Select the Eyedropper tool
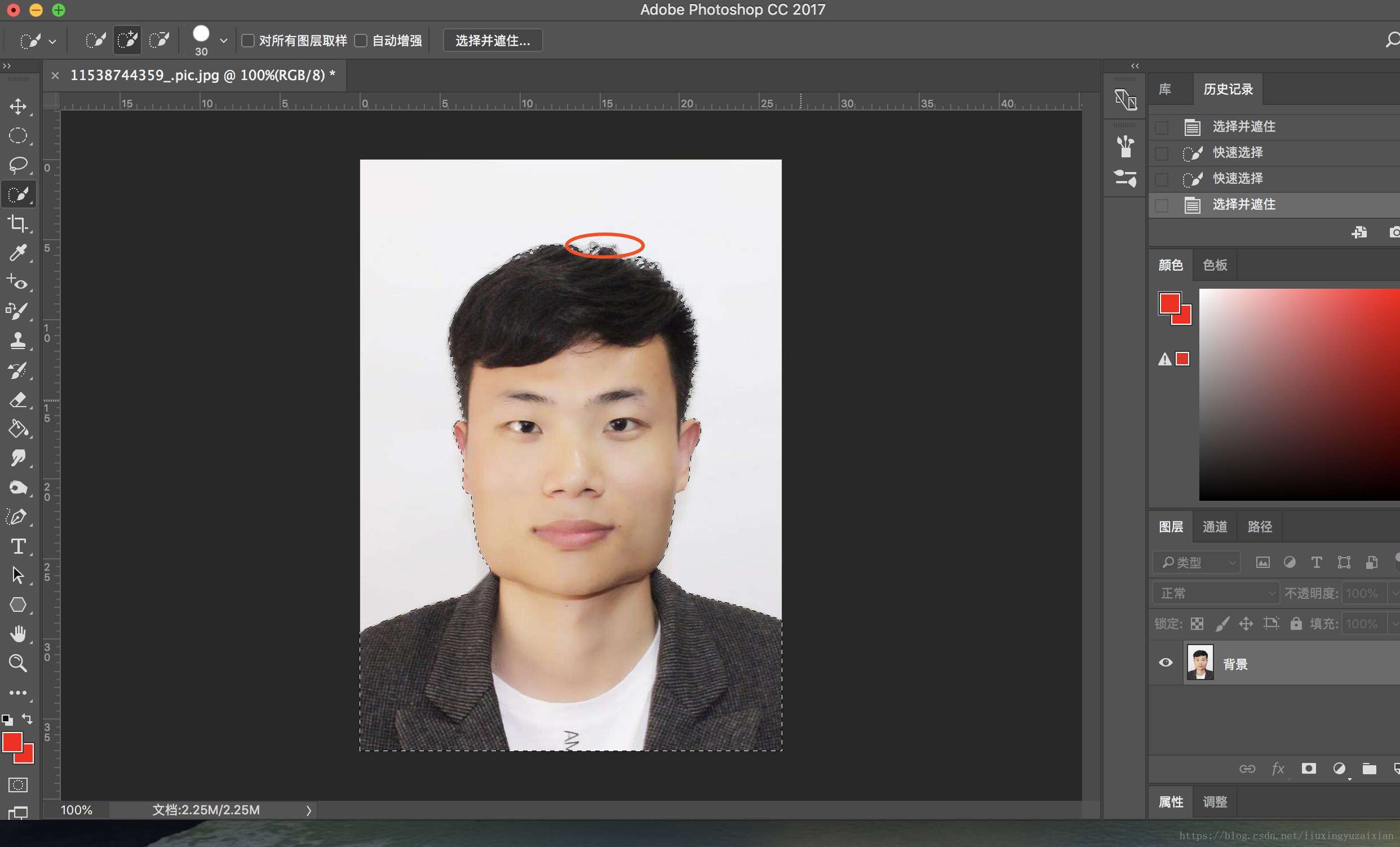This screenshot has height=847, width=1400. pos(18,253)
